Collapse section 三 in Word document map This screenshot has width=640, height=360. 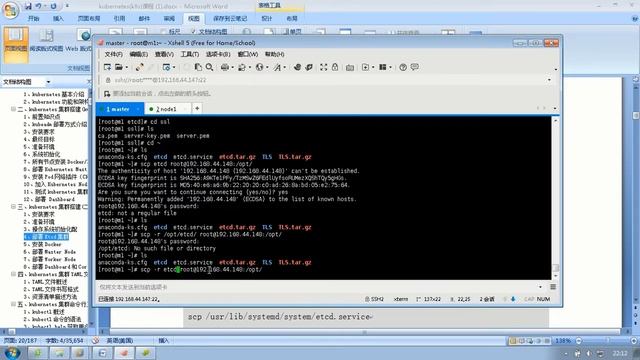[x=13, y=207]
